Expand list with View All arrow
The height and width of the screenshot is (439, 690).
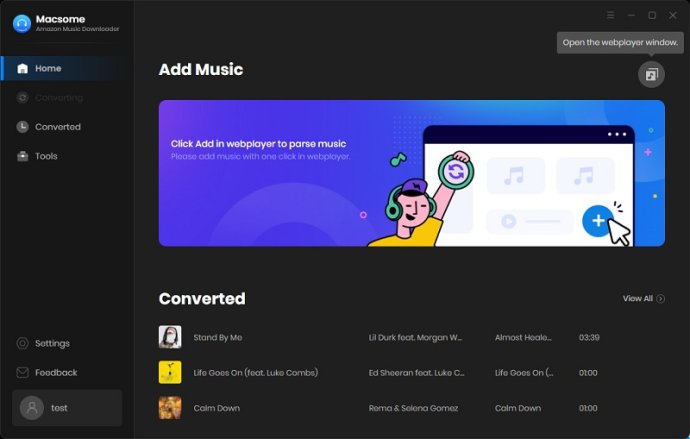coord(661,299)
